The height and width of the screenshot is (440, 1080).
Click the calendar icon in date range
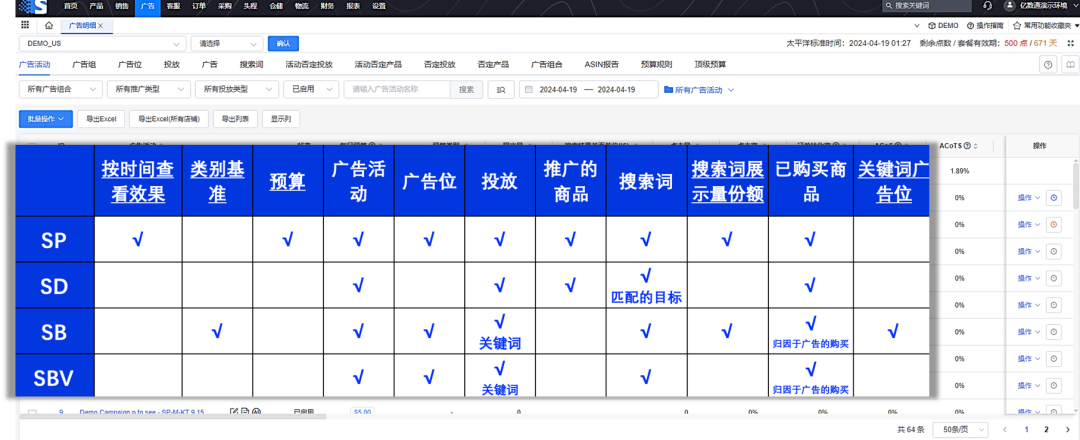[x=529, y=90]
